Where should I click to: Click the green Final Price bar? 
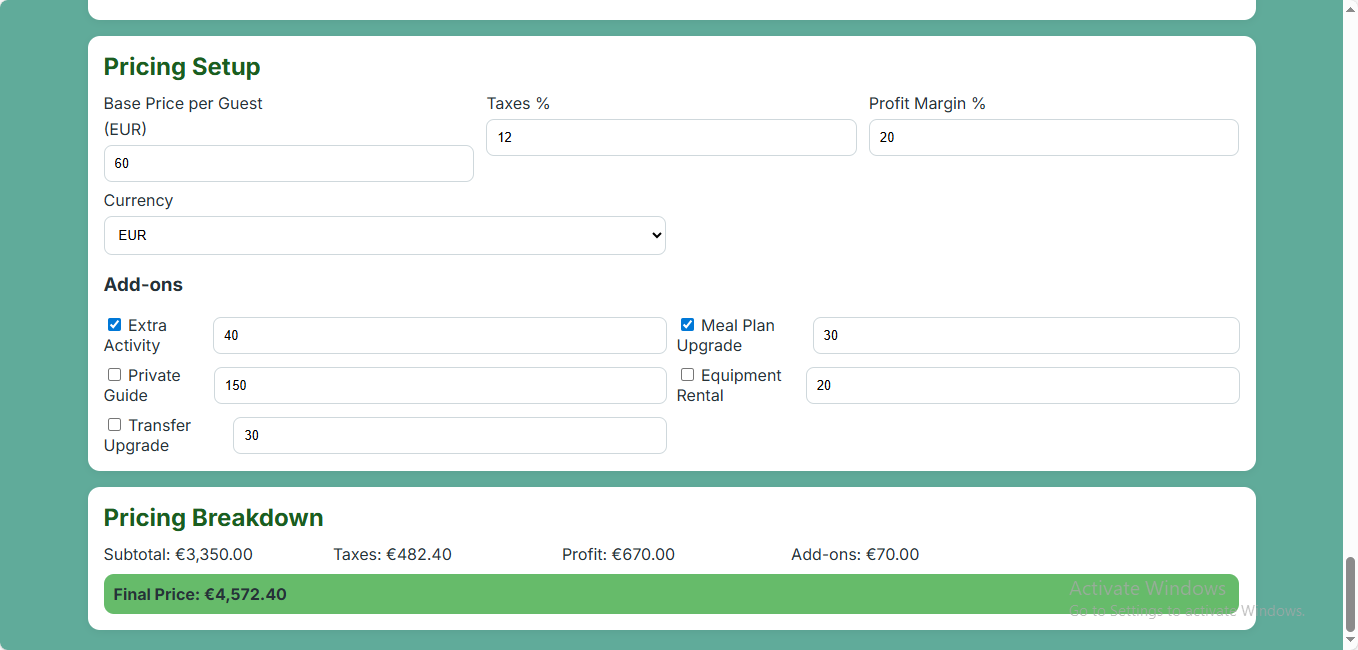tap(670, 594)
